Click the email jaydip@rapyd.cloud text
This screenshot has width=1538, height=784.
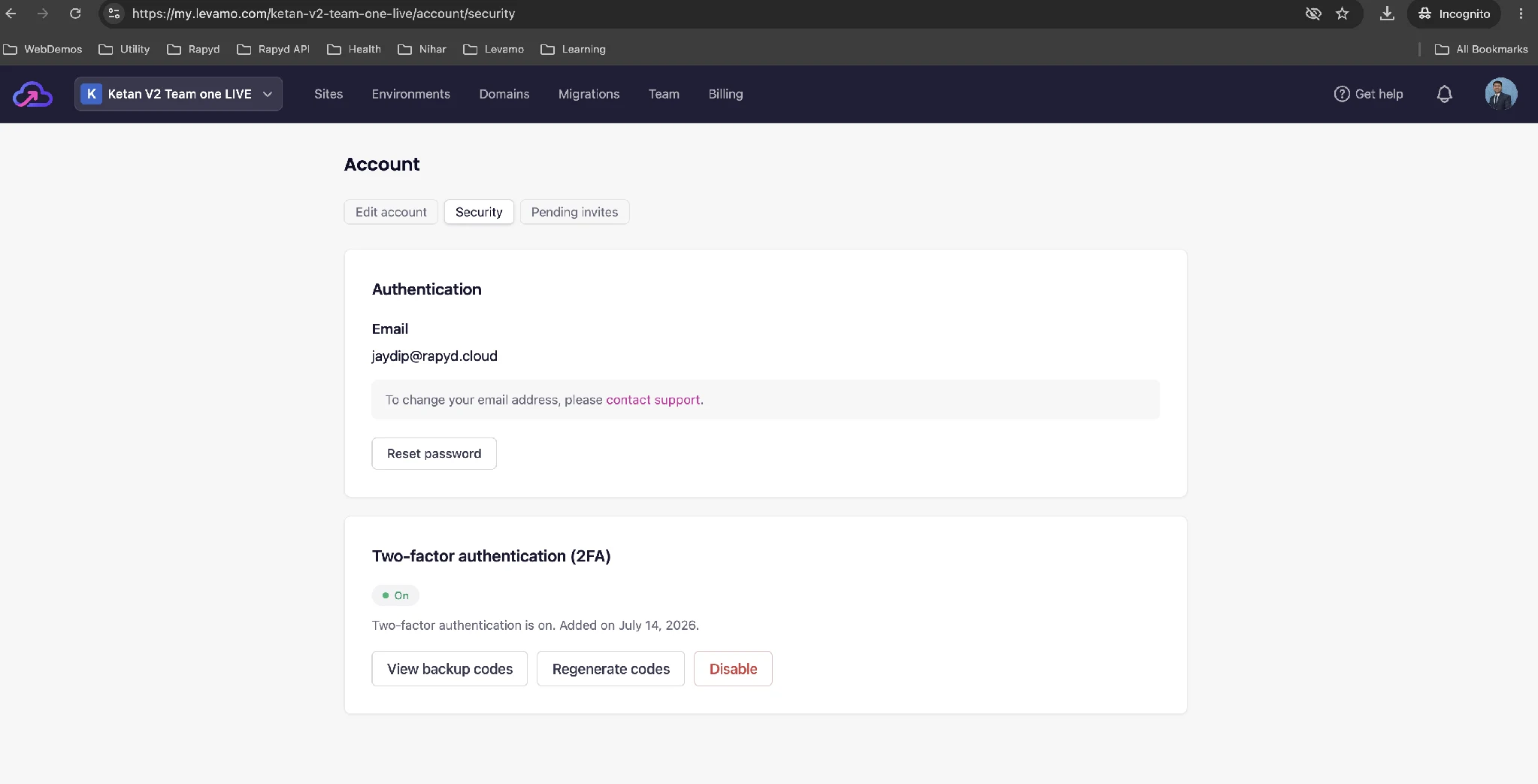click(434, 356)
